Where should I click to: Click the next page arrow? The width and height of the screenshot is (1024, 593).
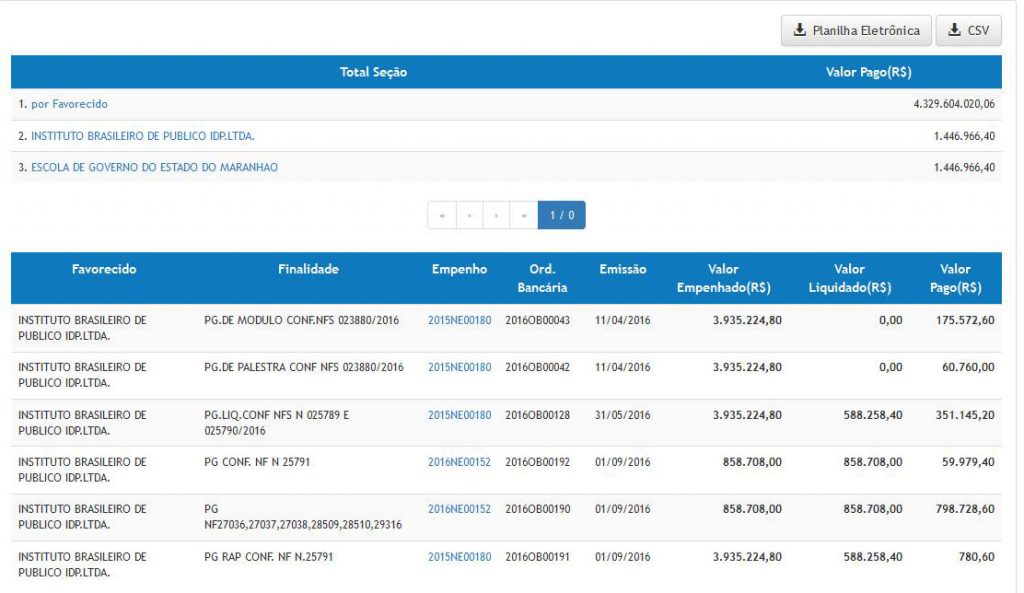(x=496, y=215)
